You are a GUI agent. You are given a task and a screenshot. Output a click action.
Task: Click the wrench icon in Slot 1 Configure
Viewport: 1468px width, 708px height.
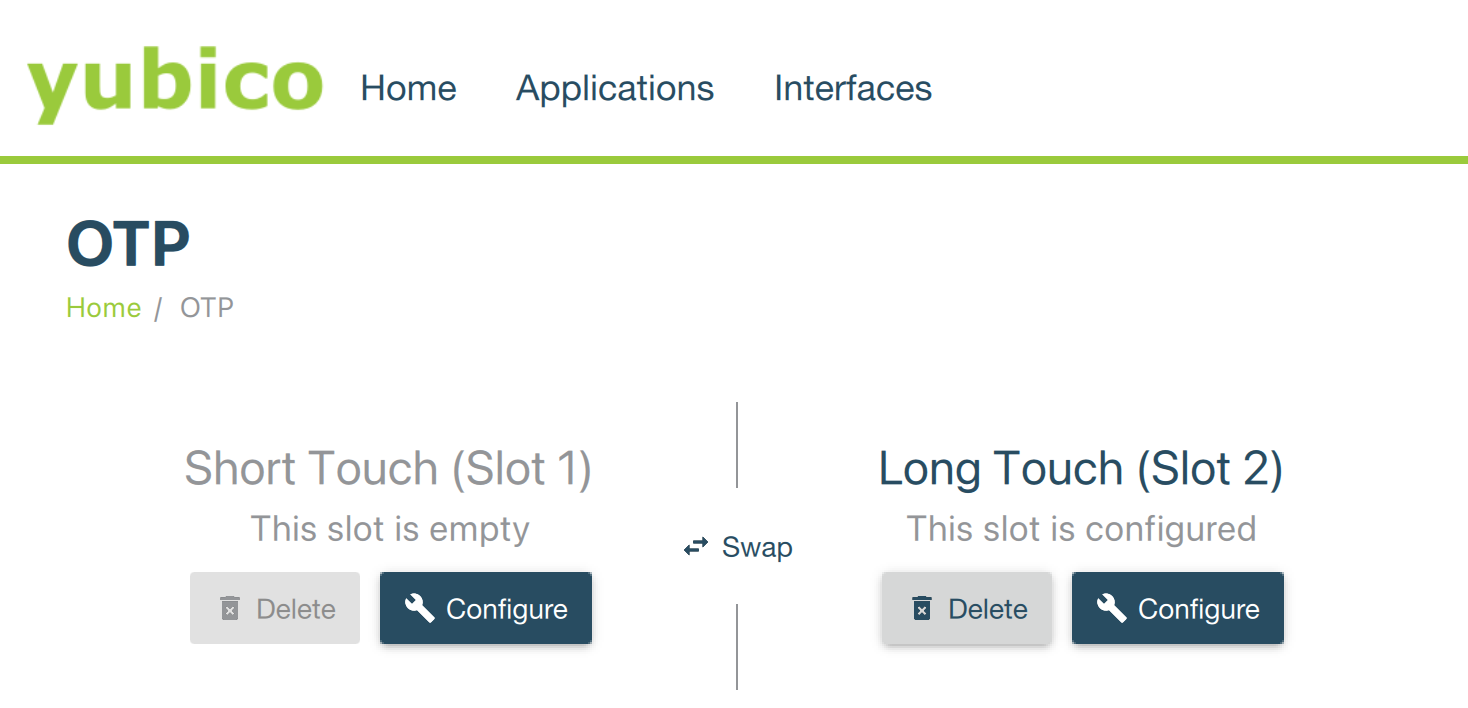(419, 608)
